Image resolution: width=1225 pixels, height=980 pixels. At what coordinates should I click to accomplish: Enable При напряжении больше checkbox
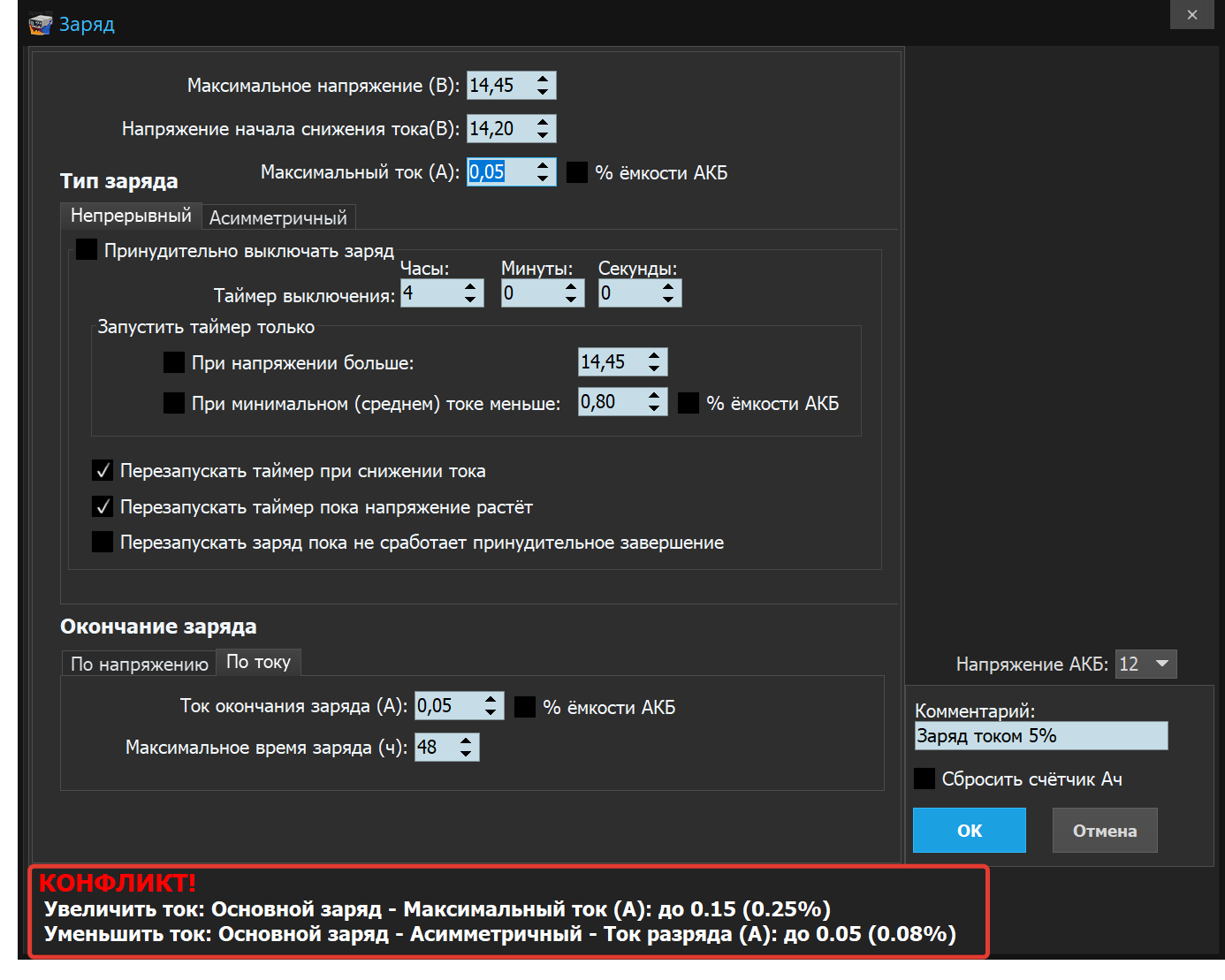click(x=174, y=362)
